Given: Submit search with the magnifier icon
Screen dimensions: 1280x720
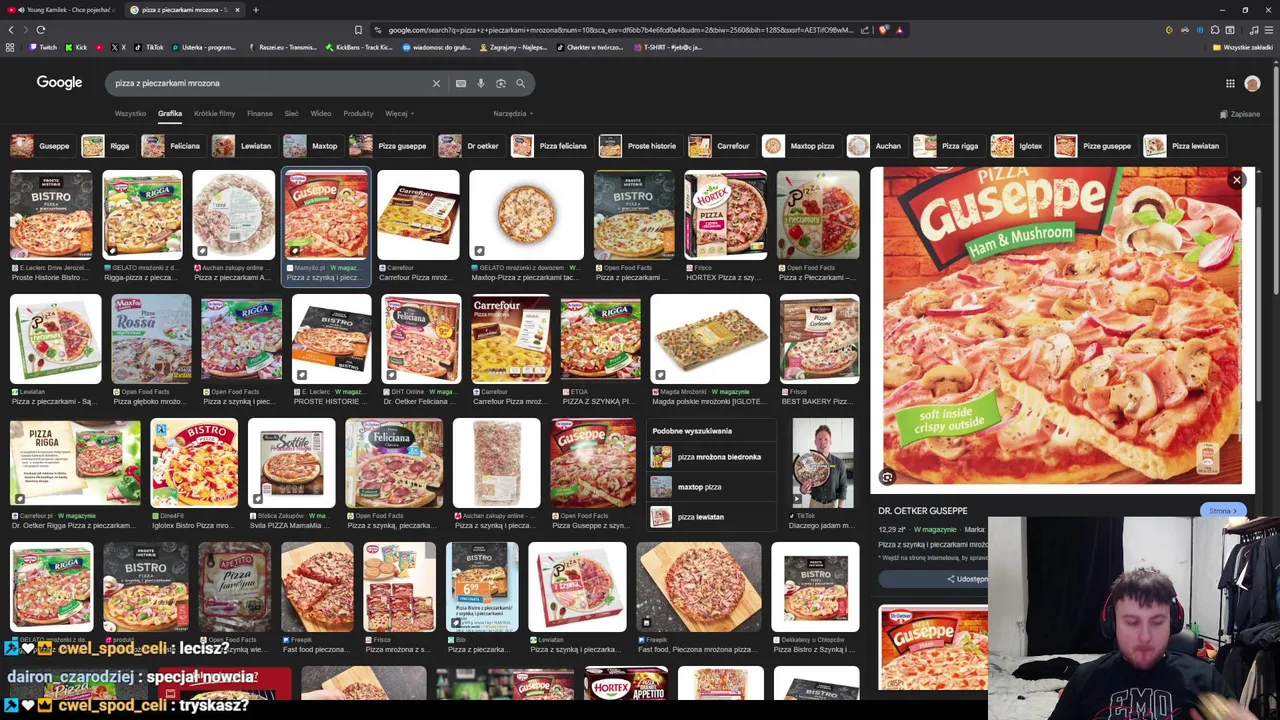Looking at the screenshot, I should click(520, 83).
